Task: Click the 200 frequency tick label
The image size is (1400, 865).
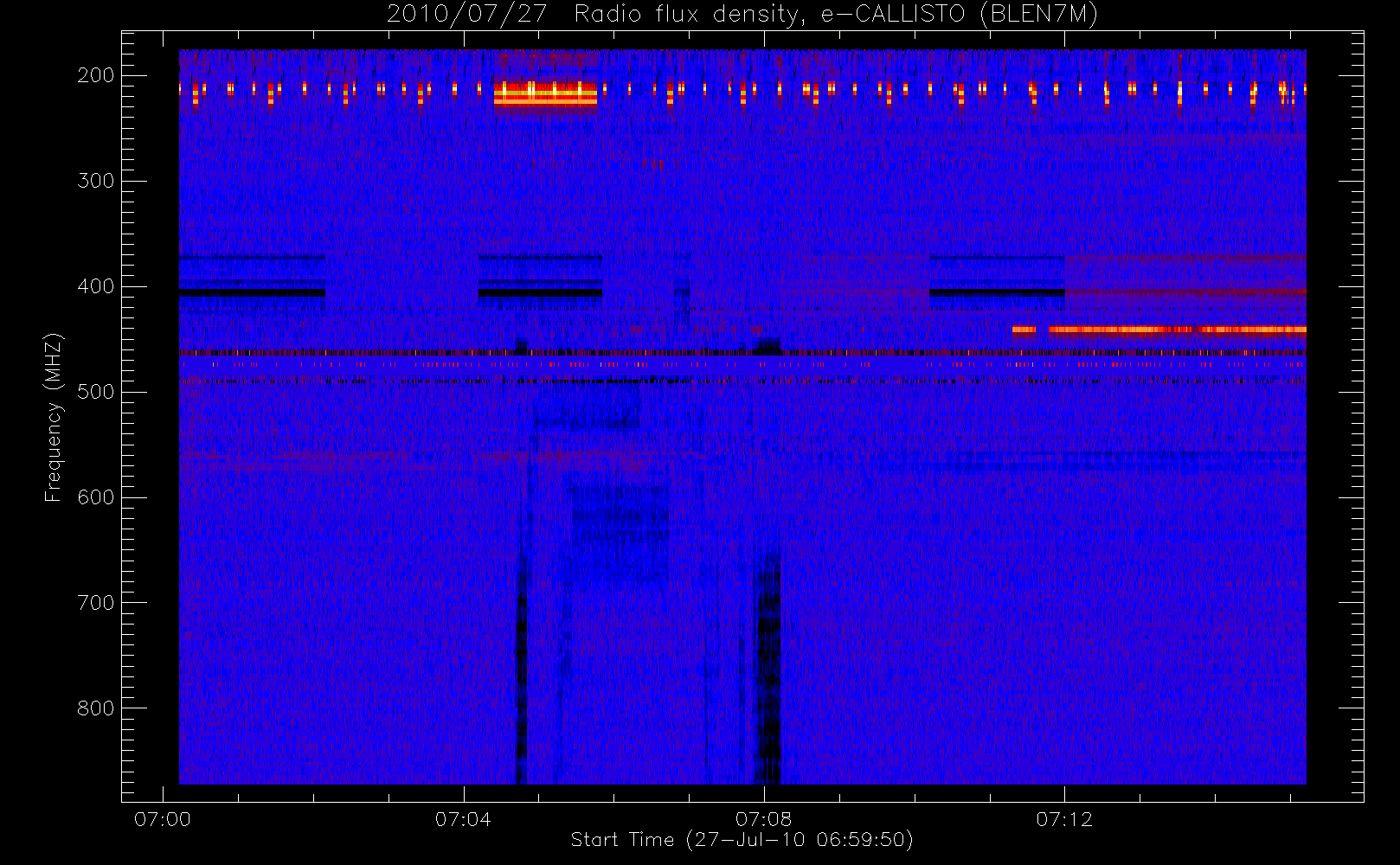Action: 95,75
